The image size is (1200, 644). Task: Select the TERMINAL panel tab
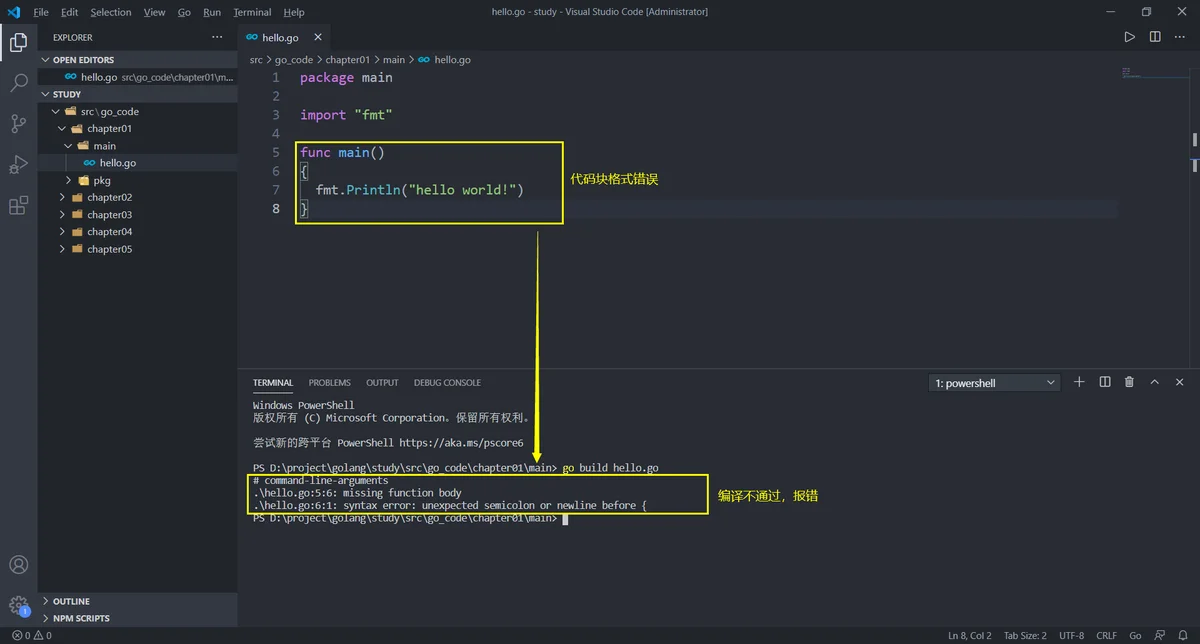[x=273, y=383]
